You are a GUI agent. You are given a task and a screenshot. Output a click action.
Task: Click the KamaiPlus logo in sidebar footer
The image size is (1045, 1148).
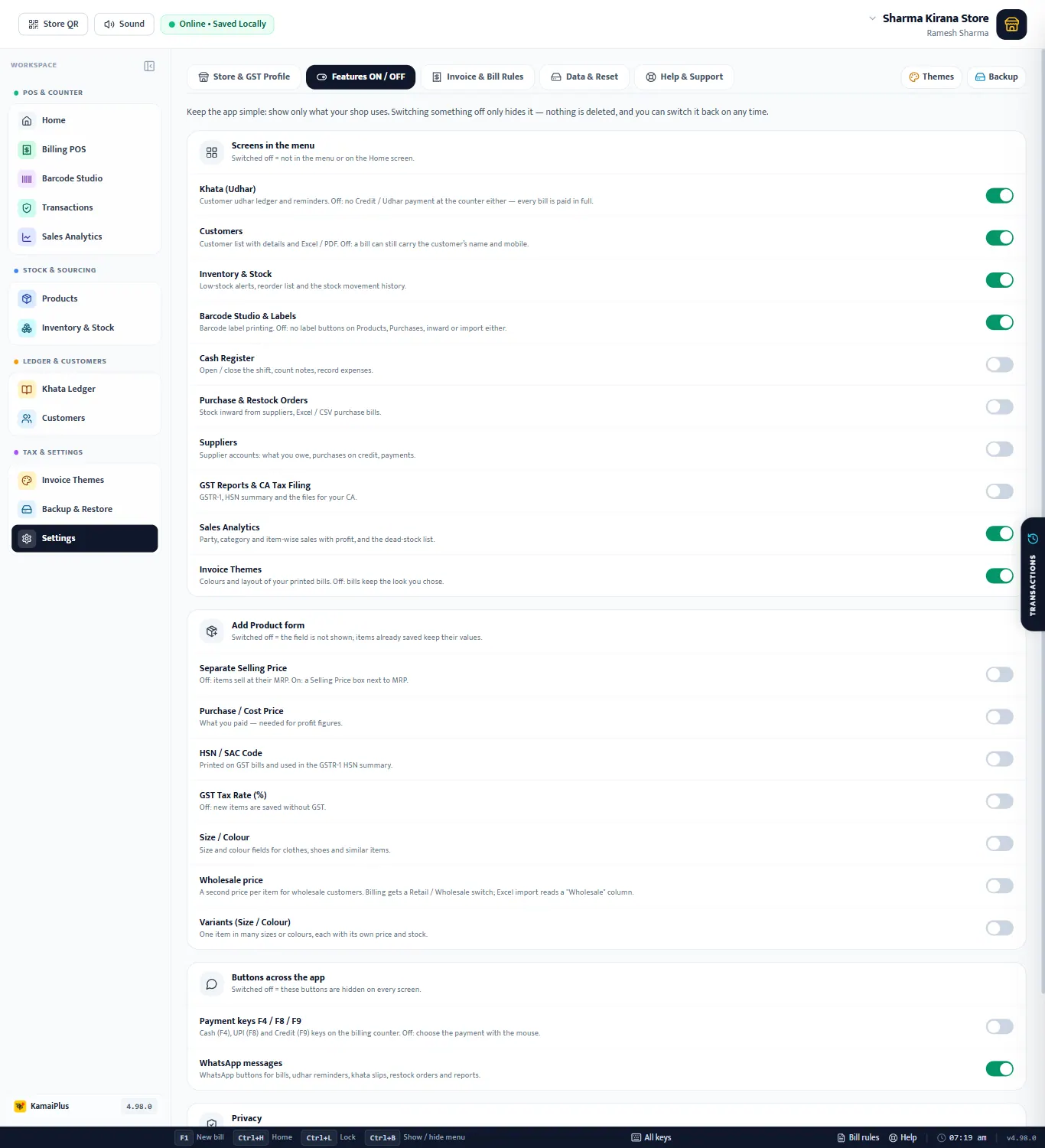click(x=20, y=1106)
